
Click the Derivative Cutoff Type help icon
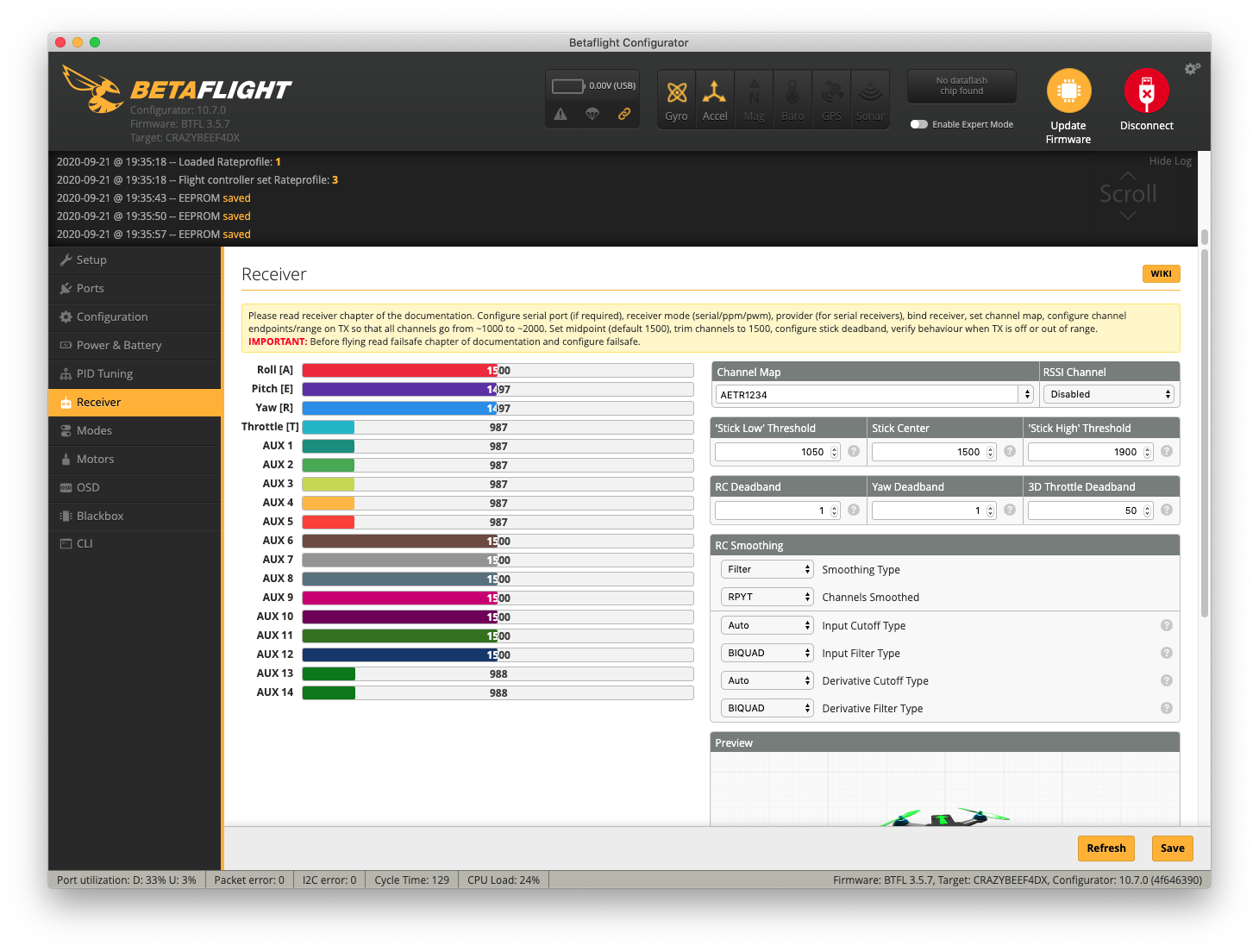pos(1167,680)
